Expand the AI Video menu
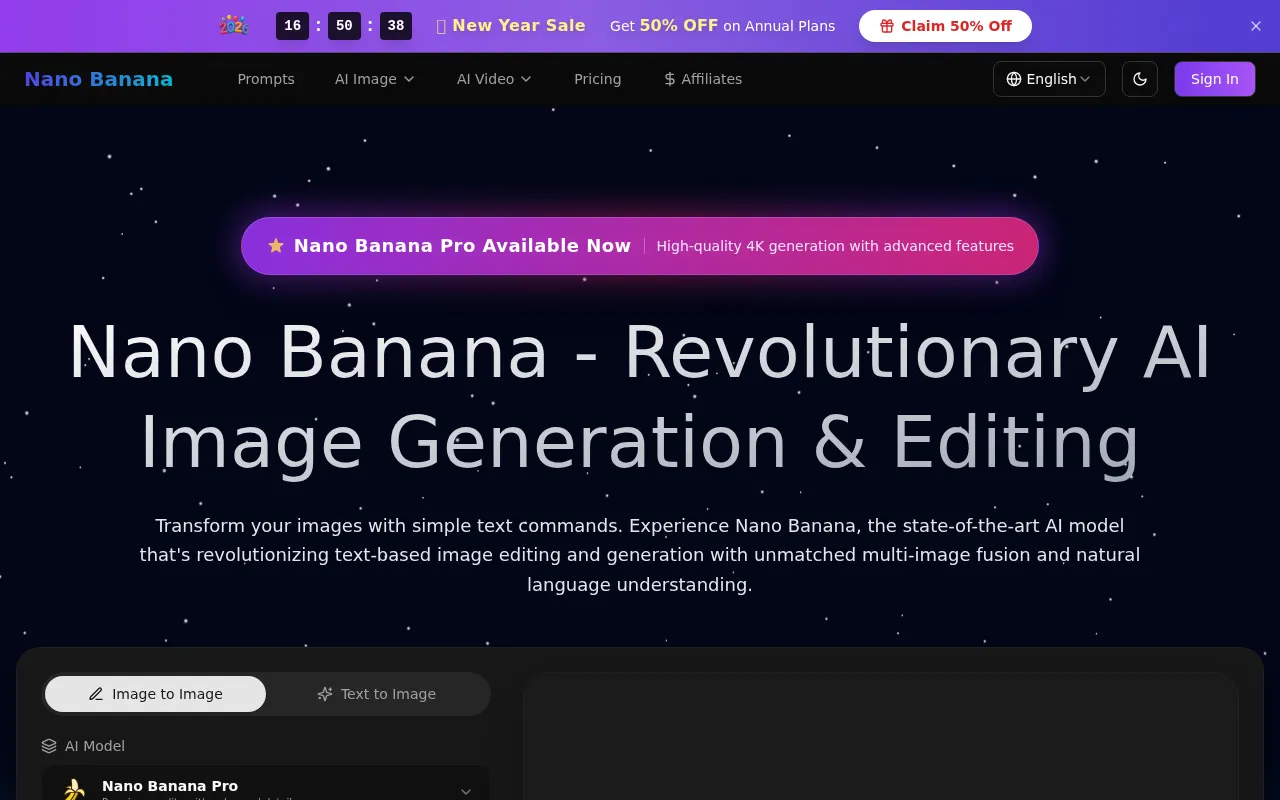Screen dimensions: 1280x800 493,79
